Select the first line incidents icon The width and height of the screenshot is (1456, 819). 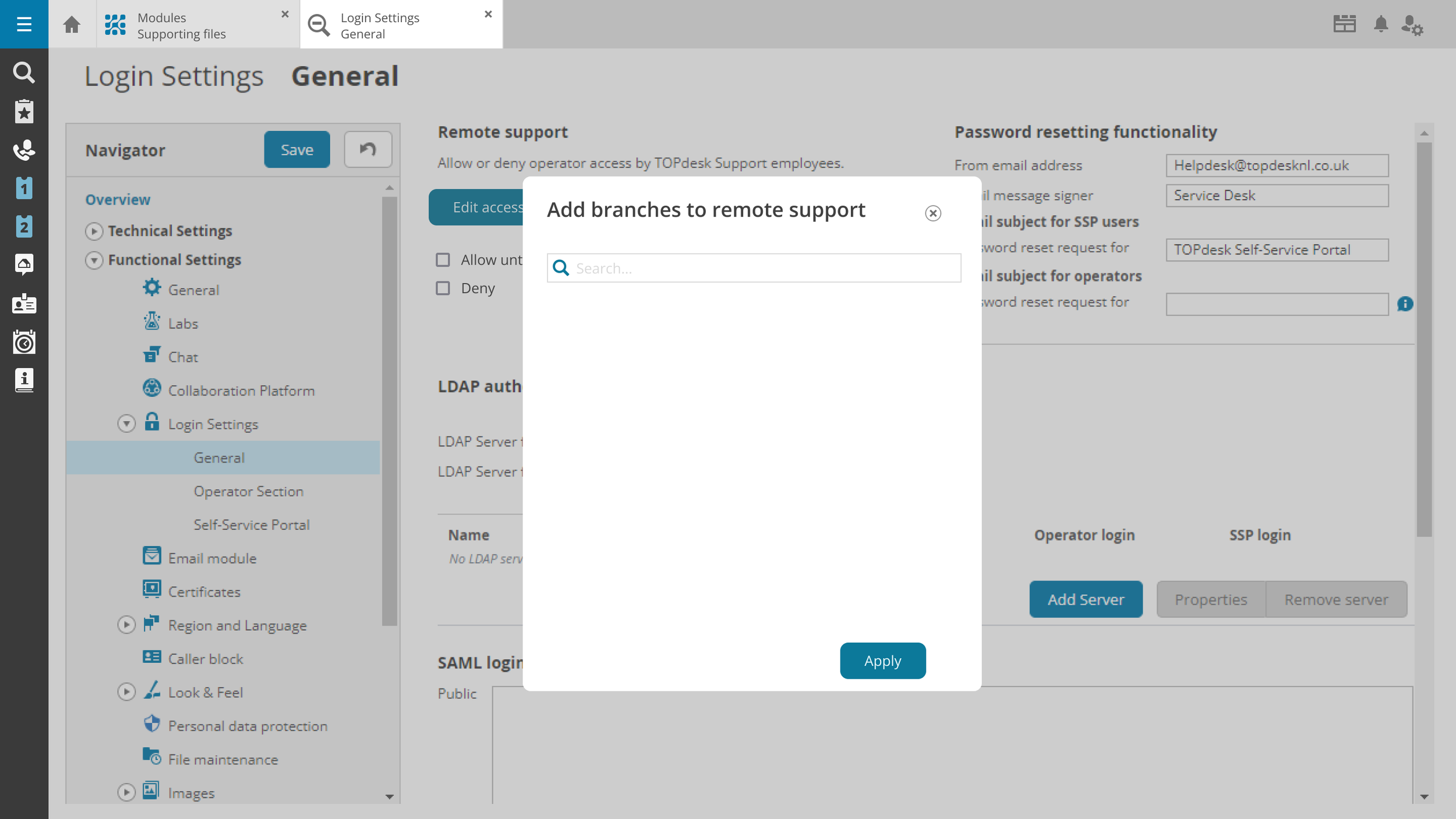(24, 188)
